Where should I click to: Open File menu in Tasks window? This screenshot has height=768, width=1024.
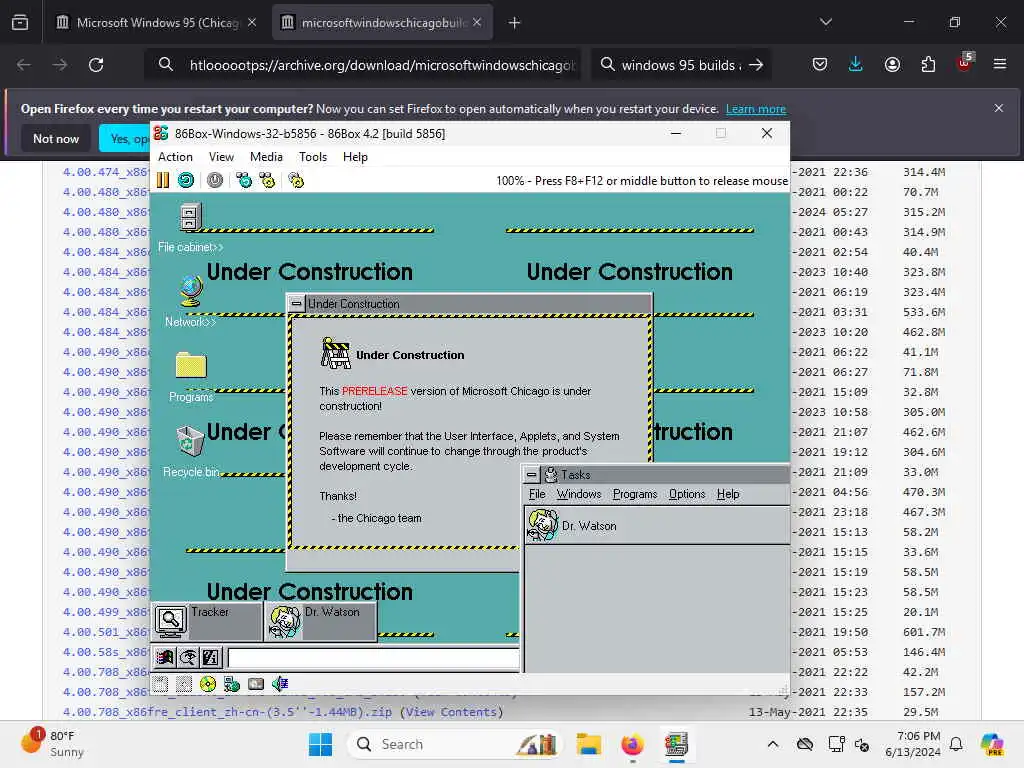pos(537,494)
